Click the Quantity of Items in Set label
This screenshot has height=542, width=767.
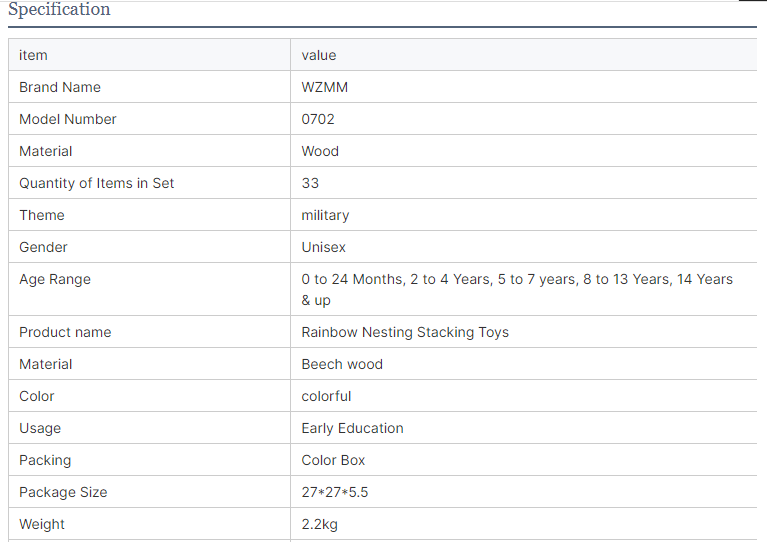point(96,183)
